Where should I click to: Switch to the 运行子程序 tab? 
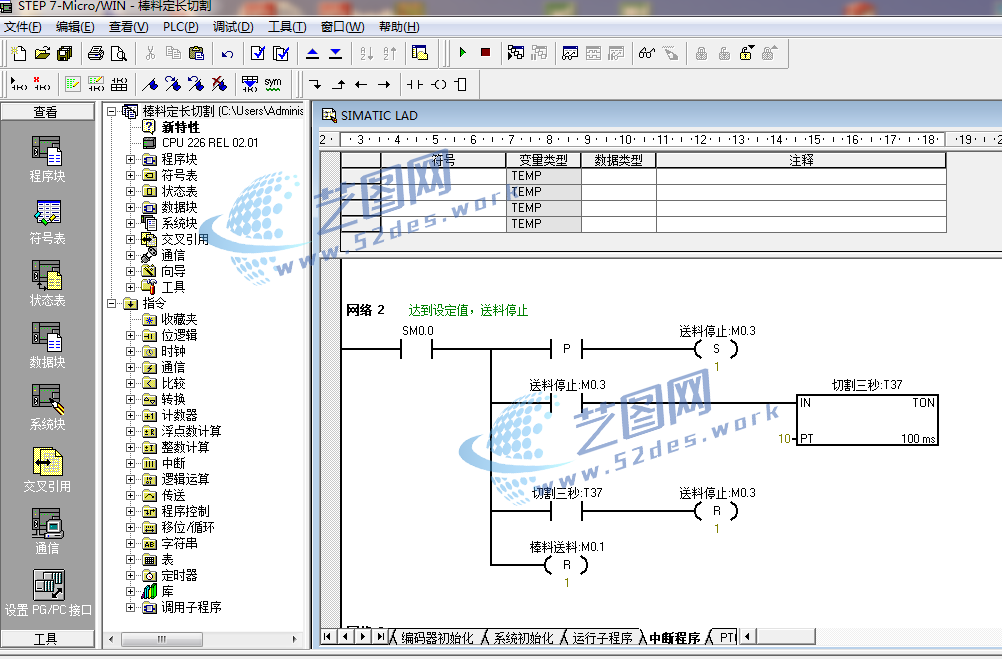pos(602,638)
